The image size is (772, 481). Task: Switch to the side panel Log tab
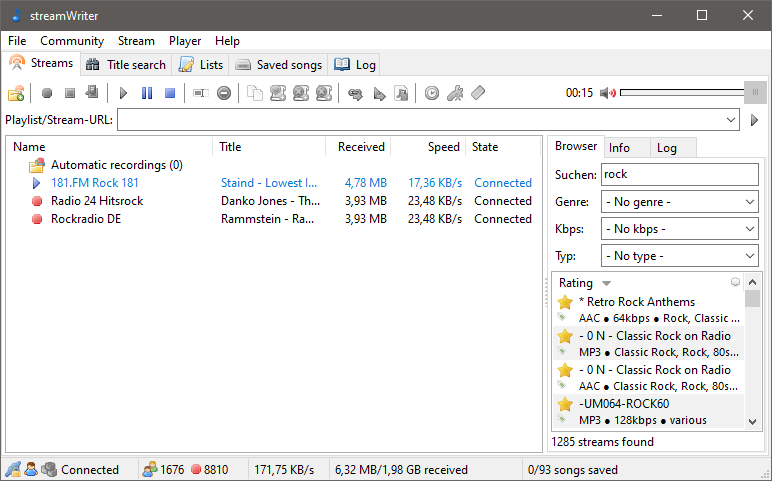point(673,148)
